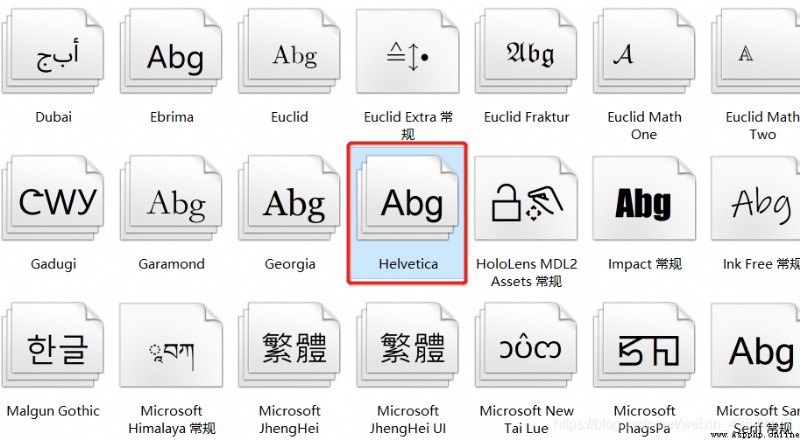Viewport: 800px width, 440px height.
Task: Click the 'Malgun Gothic' name label
Action: (x=53, y=411)
